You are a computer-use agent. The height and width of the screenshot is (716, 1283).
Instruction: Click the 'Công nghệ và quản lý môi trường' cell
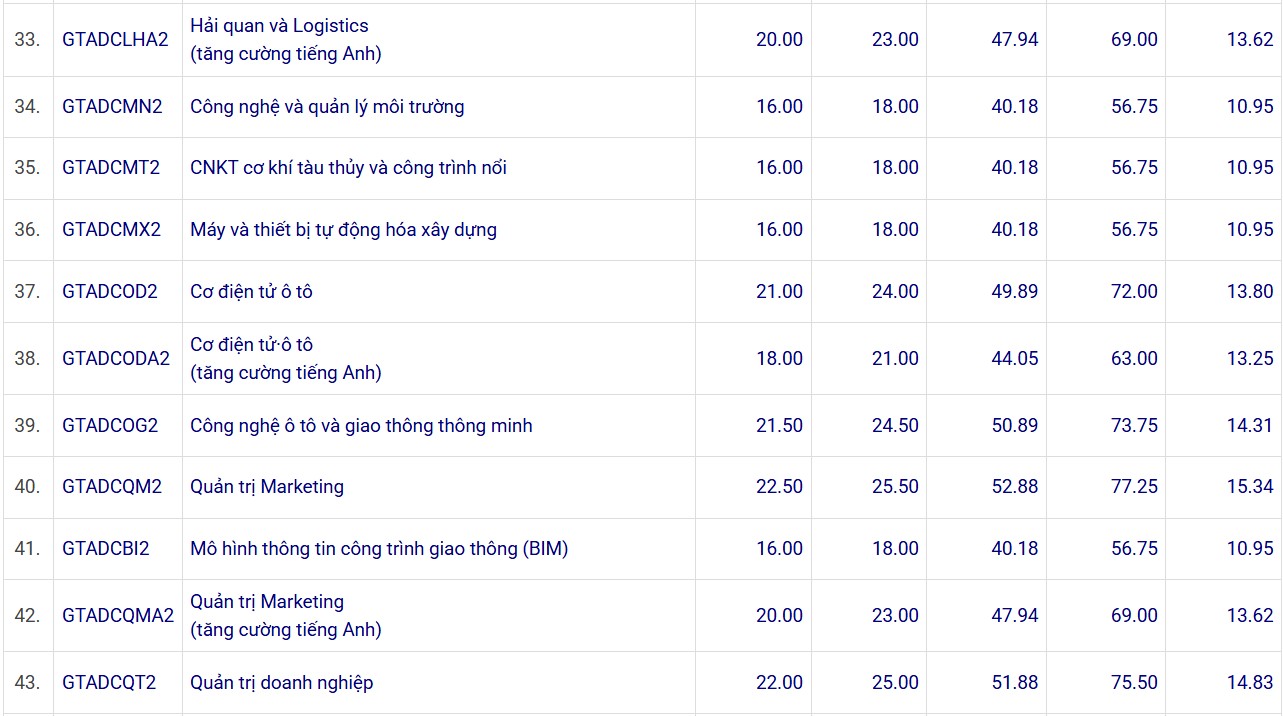pos(327,107)
